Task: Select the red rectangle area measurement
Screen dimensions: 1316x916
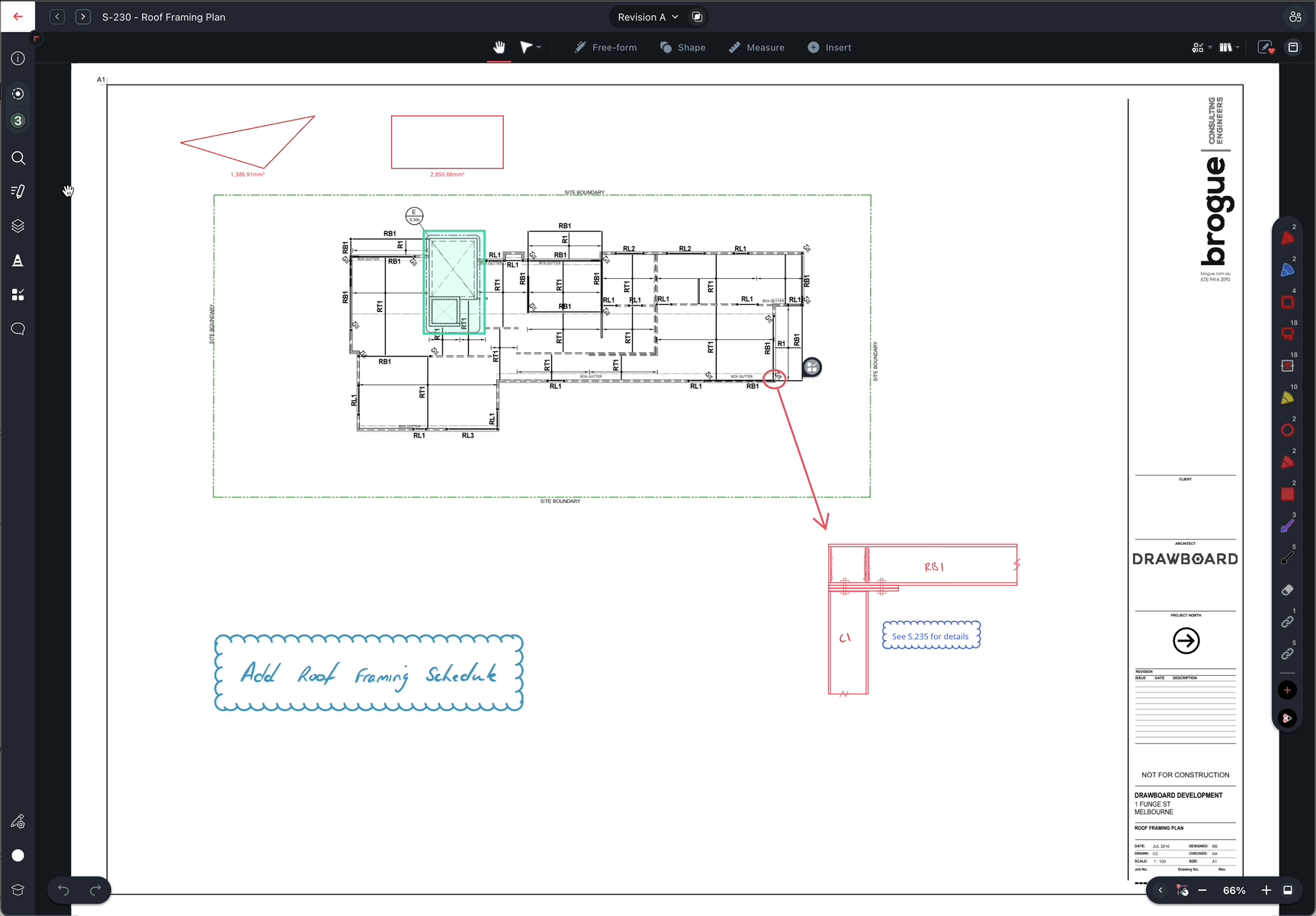Action: coord(448,142)
